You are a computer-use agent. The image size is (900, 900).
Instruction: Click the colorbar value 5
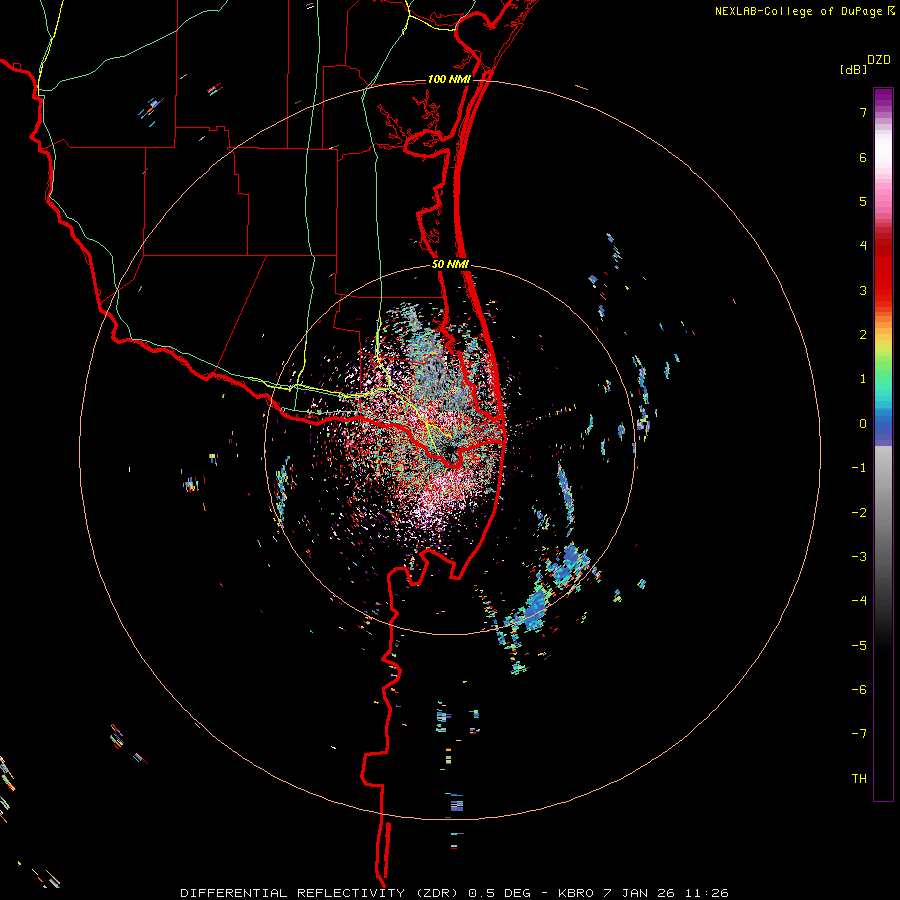pyautogui.click(x=863, y=201)
